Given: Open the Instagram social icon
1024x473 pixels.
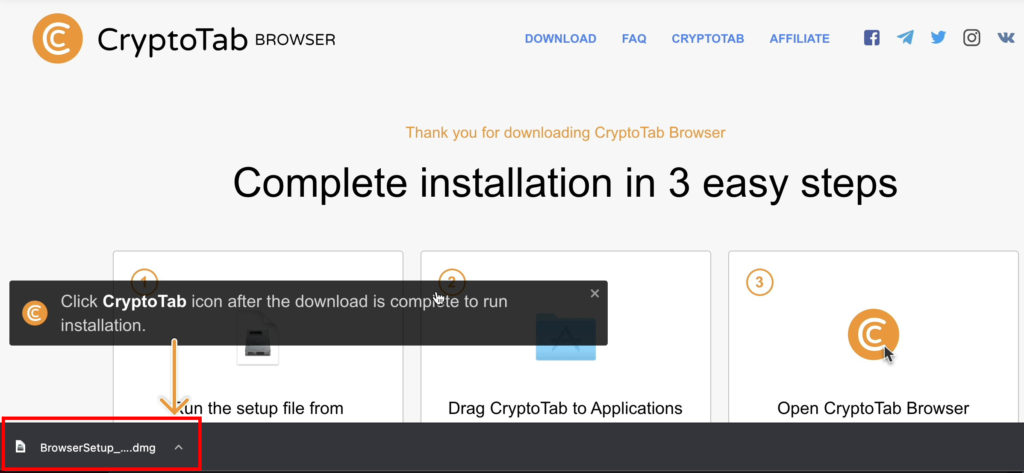Looking at the screenshot, I should coord(972,38).
